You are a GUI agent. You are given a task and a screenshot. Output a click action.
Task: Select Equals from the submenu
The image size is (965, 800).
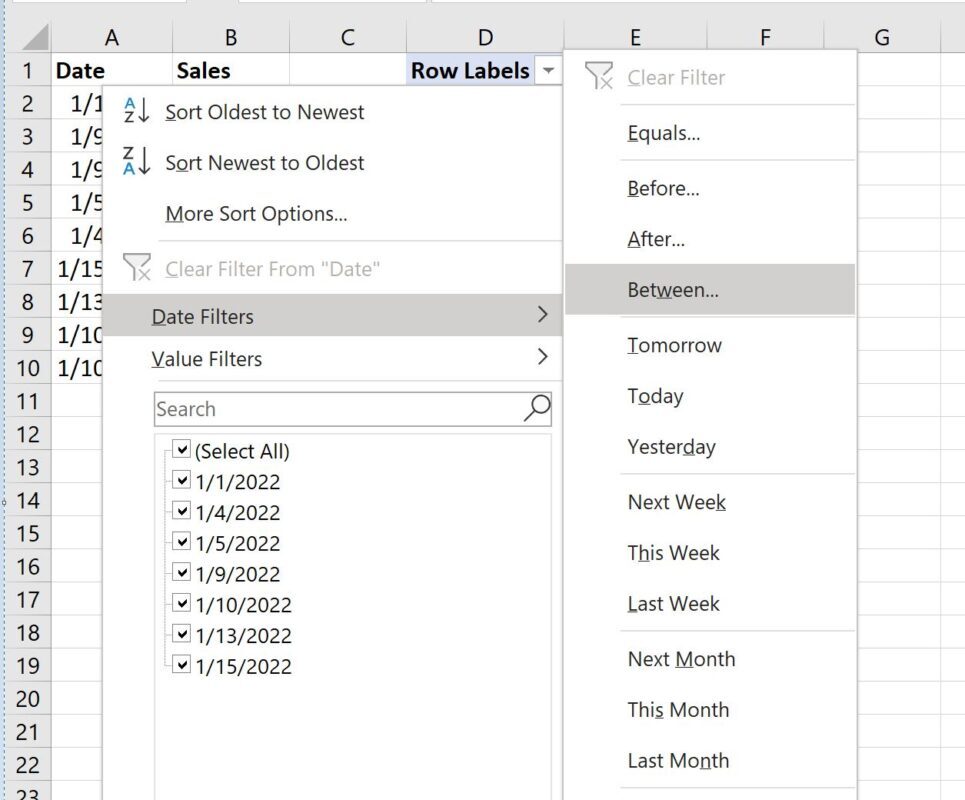coord(660,132)
